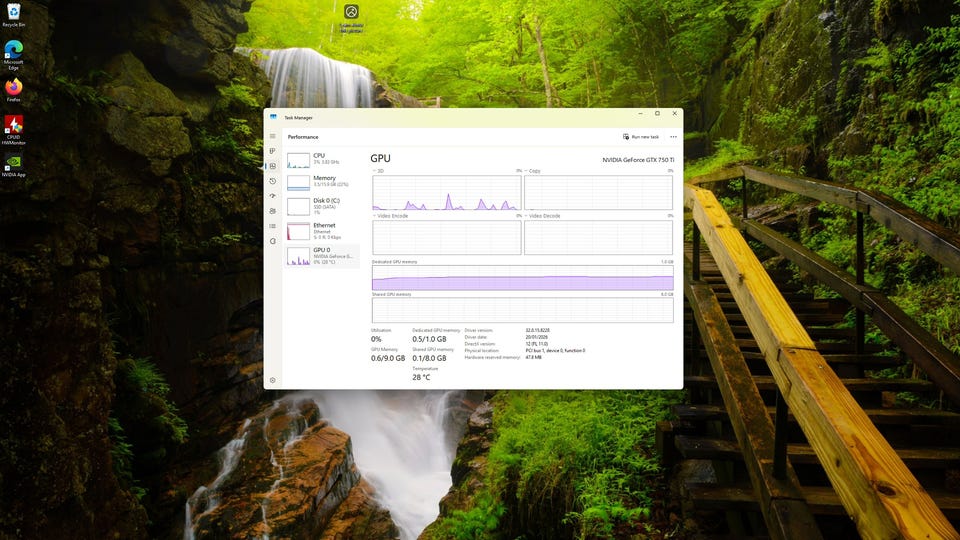This screenshot has width=960, height=540.
Task: Click the Task Manager window title text
Action: tap(298, 118)
